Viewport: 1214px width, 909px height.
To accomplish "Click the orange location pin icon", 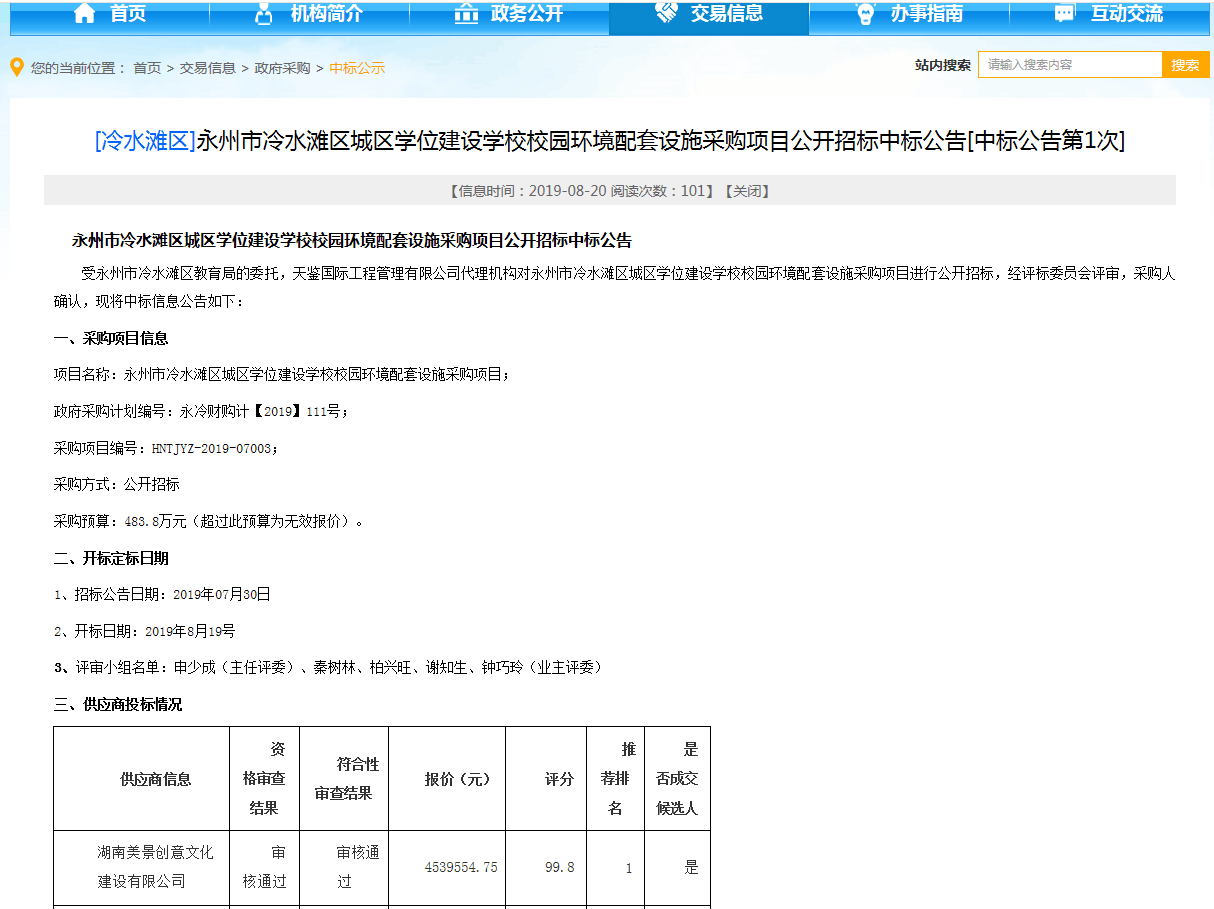I will (16, 67).
